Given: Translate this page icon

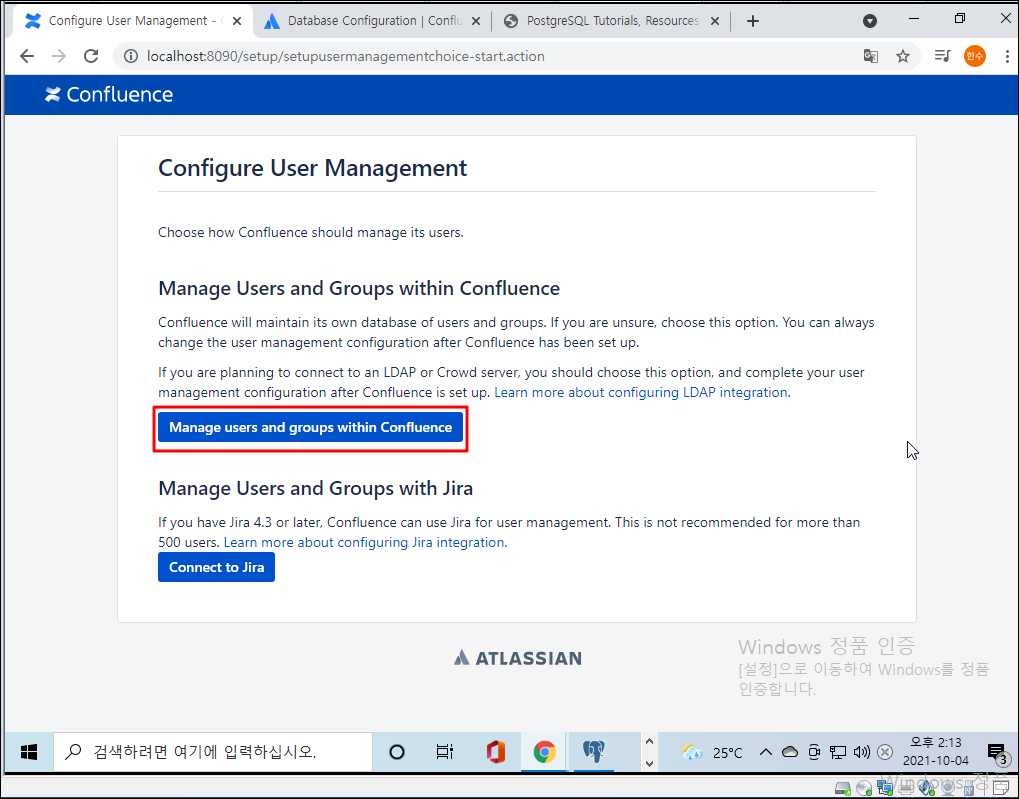Looking at the screenshot, I should point(871,57).
